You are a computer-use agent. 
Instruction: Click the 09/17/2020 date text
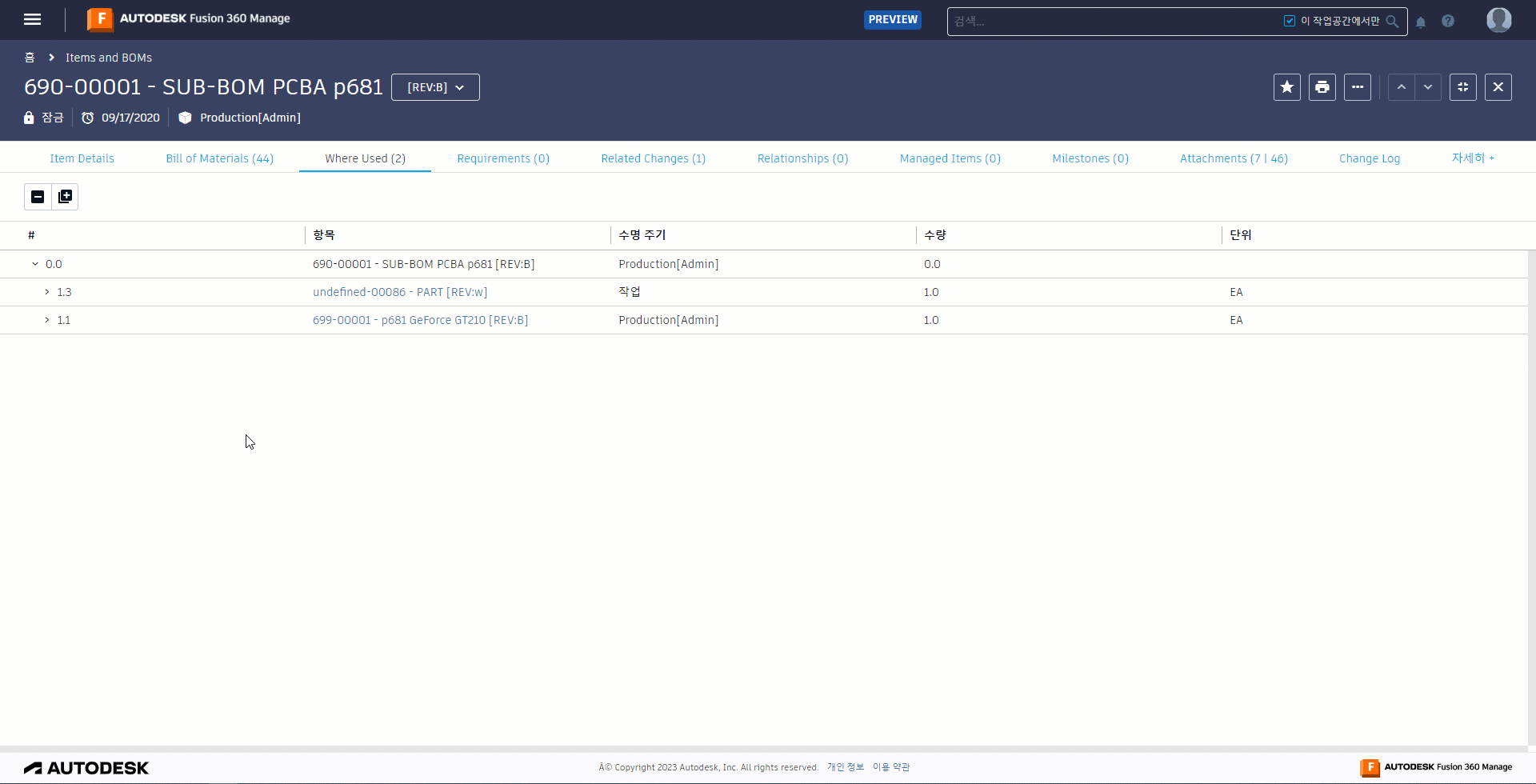click(x=130, y=118)
